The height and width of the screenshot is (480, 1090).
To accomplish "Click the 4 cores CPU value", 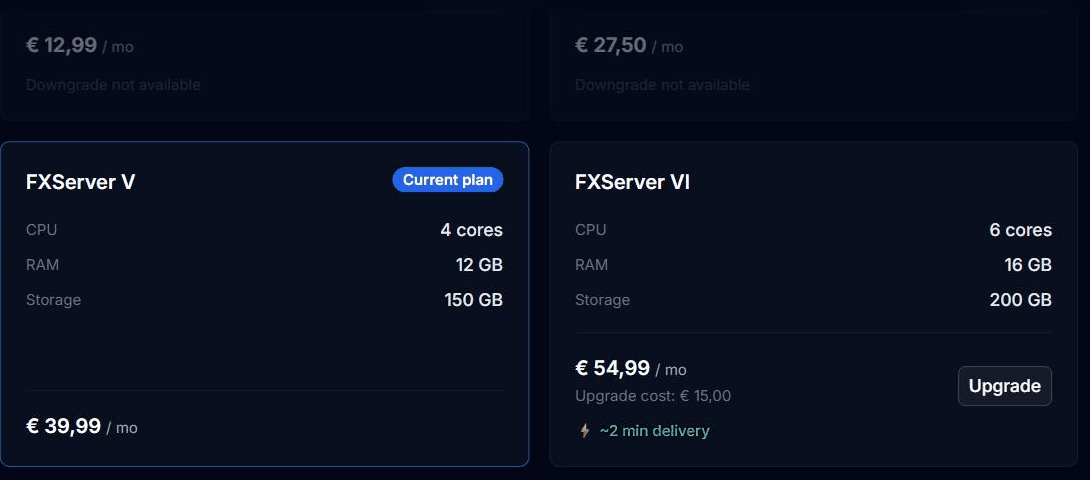I will [471, 230].
